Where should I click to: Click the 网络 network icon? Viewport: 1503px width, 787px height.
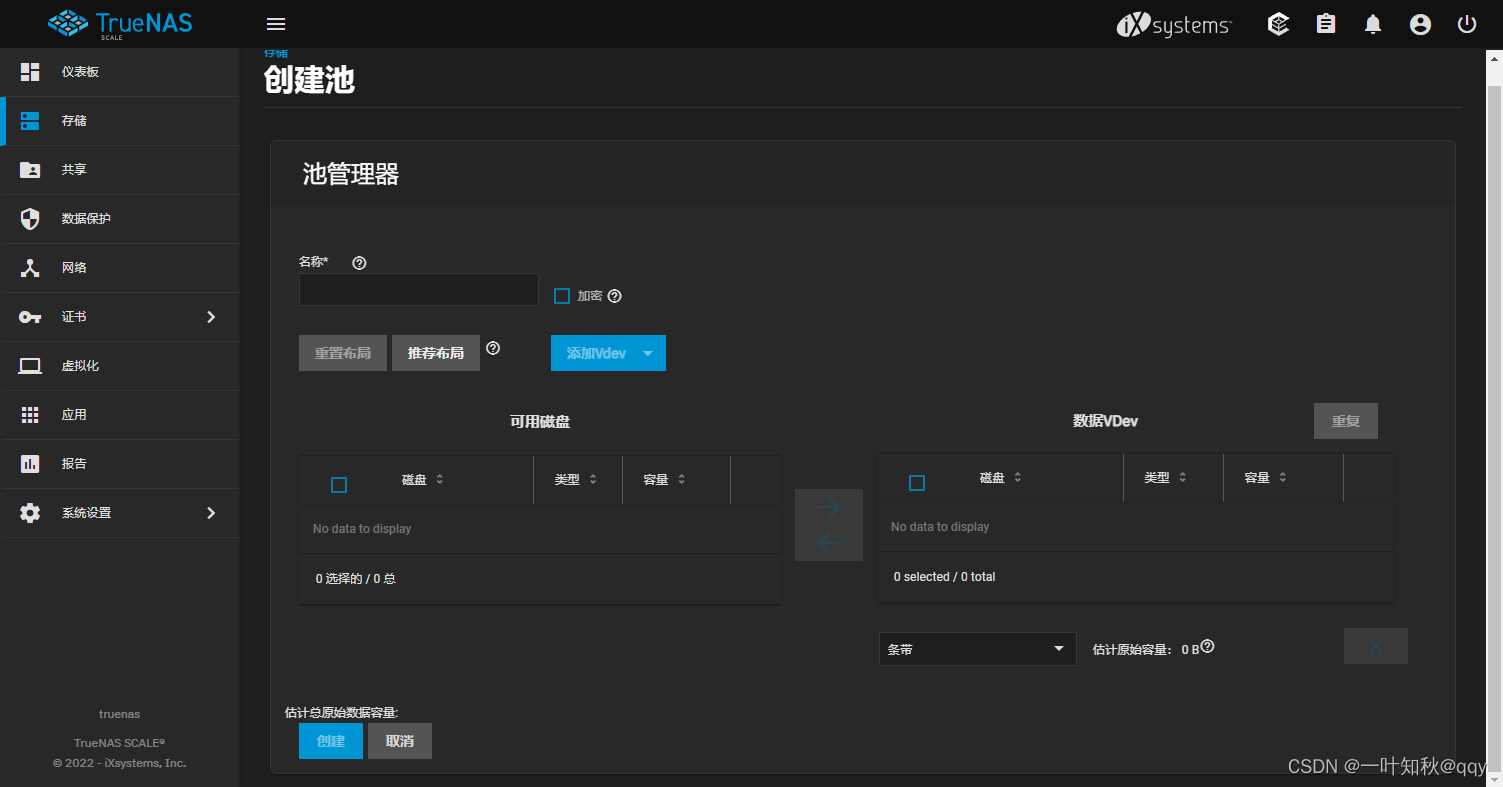tap(30, 268)
